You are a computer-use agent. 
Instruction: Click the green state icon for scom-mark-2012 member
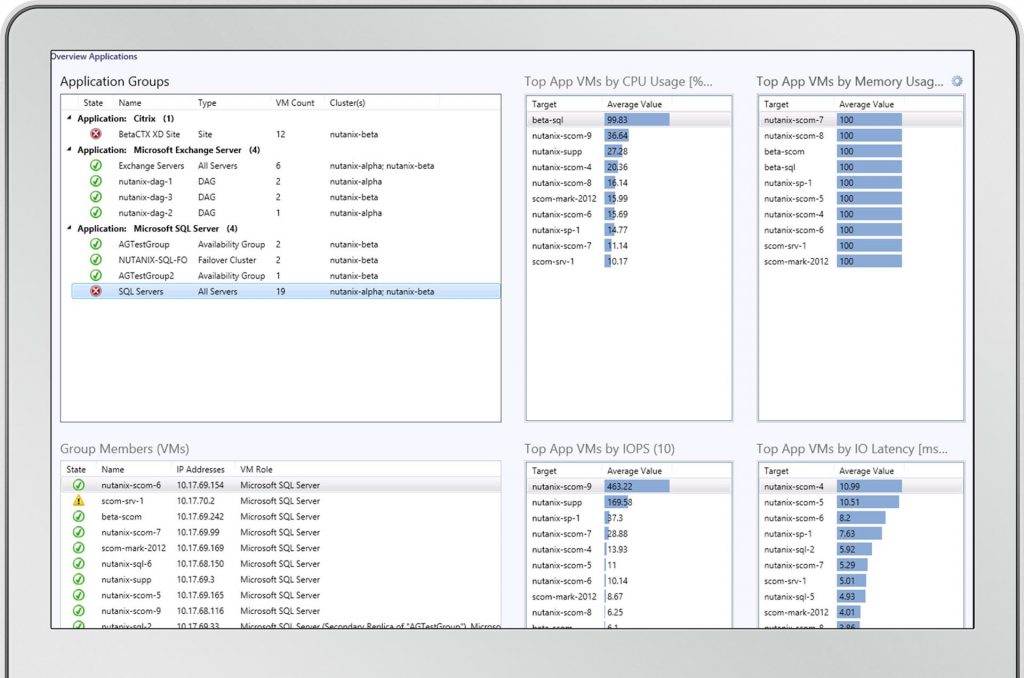[78, 547]
